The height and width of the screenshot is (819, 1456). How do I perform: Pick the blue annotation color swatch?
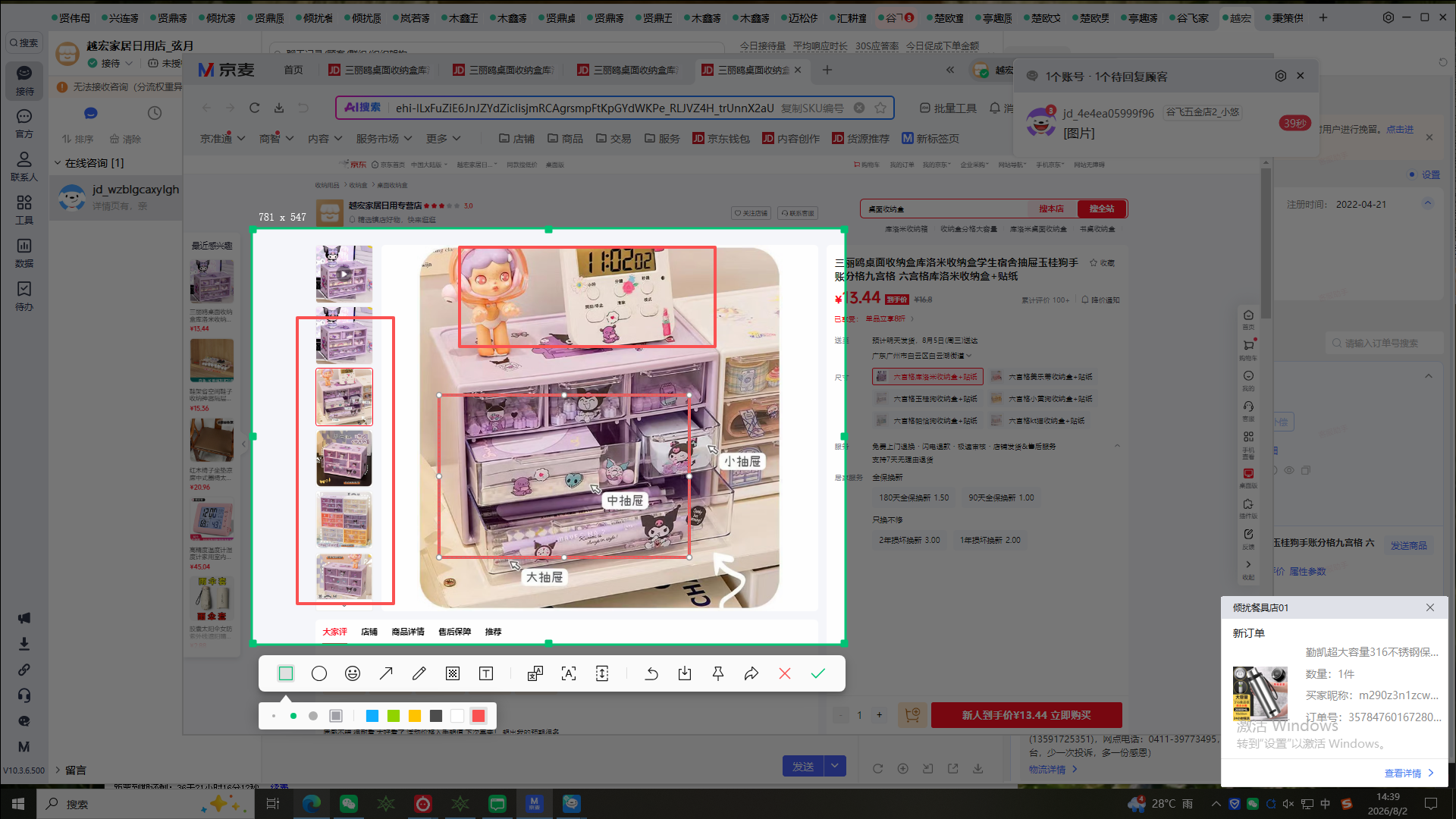tap(372, 716)
